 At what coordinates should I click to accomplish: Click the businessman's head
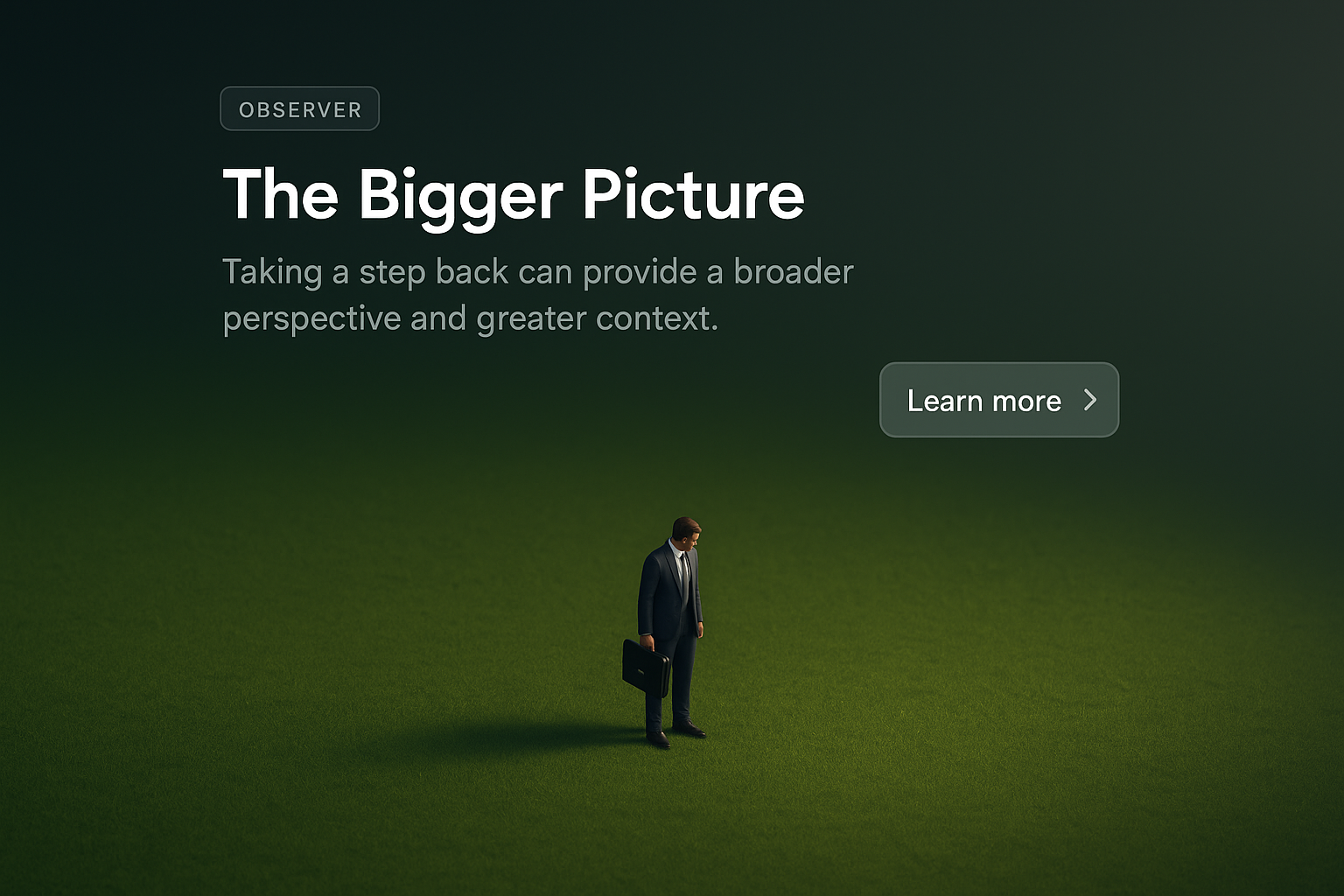tap(686, 532)
